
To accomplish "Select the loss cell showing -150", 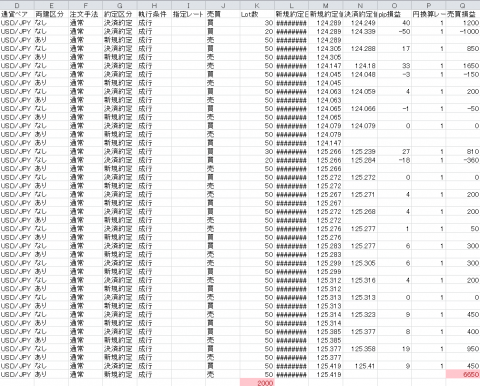I will click(x=463, y=74).
